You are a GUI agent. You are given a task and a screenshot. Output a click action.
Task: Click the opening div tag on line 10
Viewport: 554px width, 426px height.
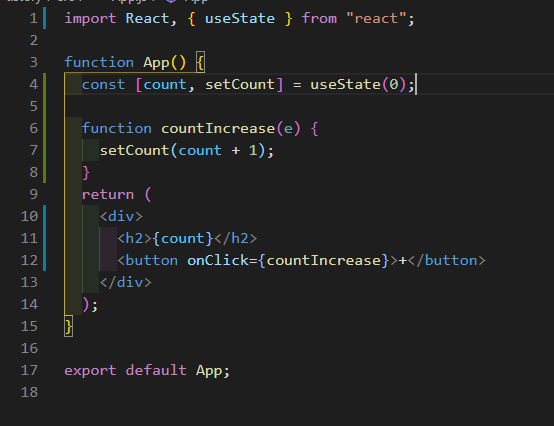click(x=121, y=217)
